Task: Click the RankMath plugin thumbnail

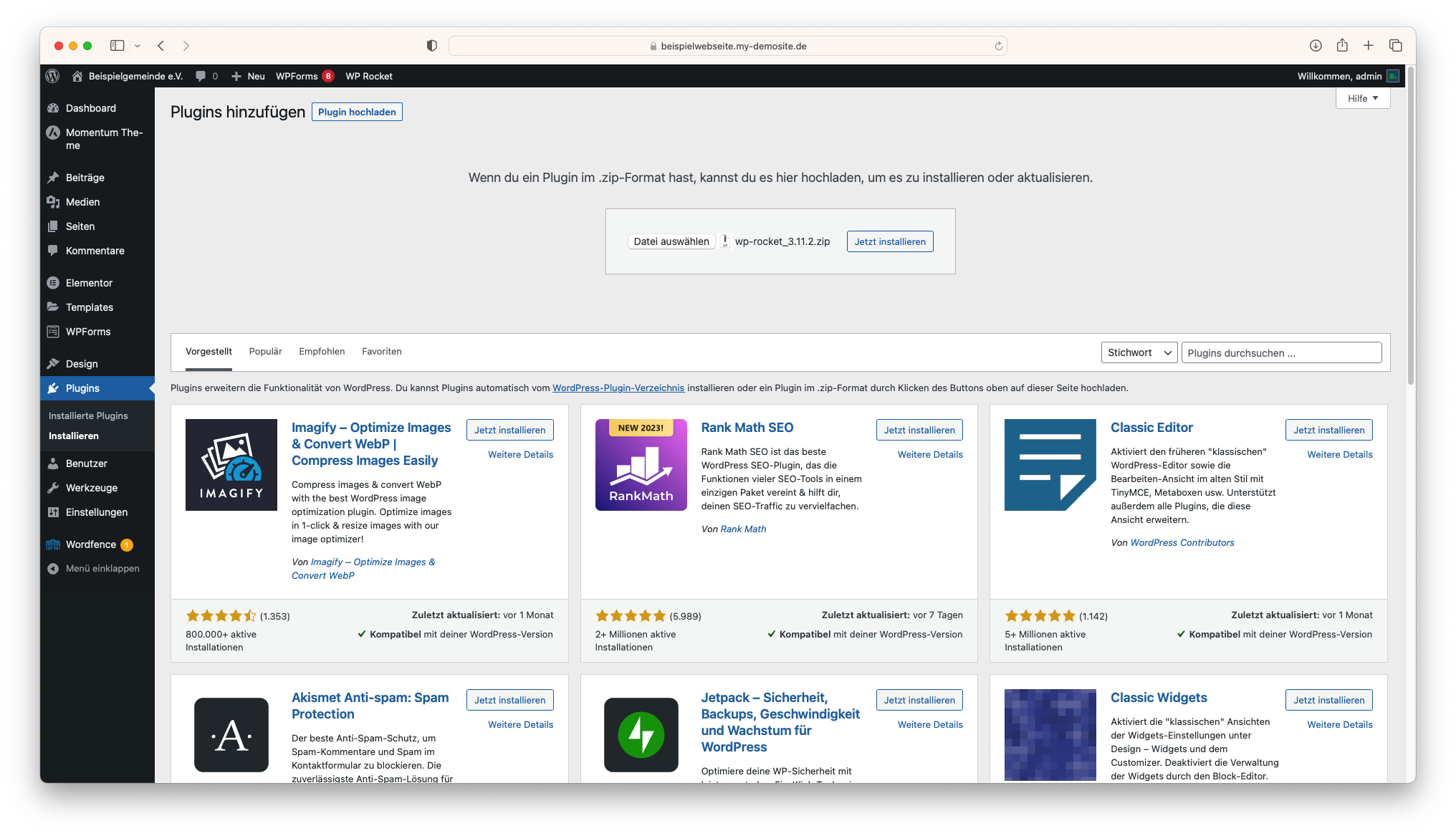Action: (x=641, y=465)
